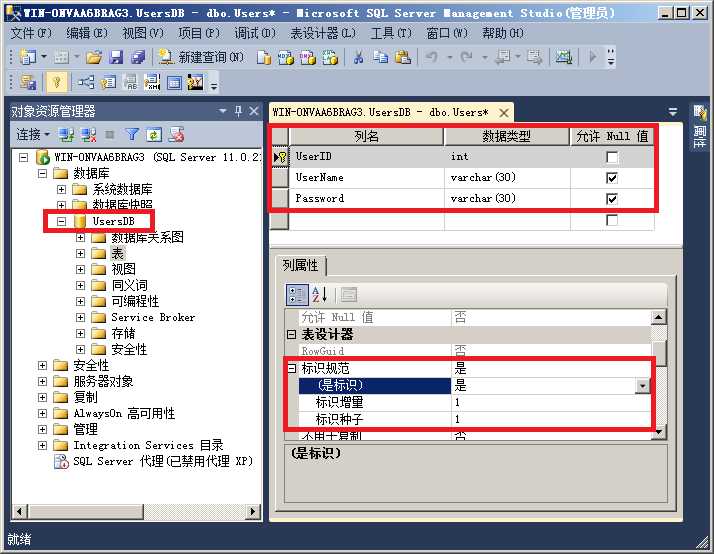
Task: Click the Activity Monitor icon in toolbar
Action: coord(563,57)
